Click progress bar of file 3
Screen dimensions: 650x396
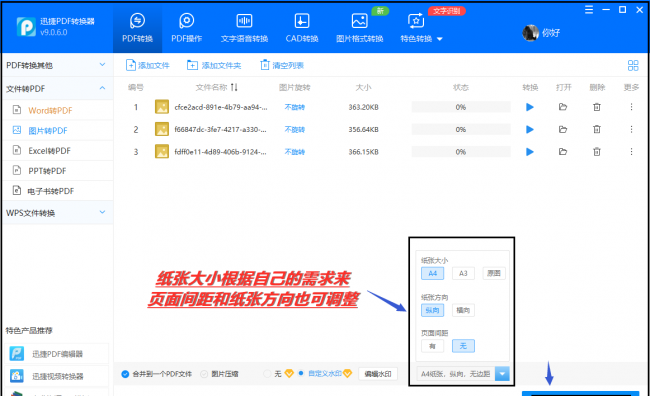pyautogui.click(x=461, y=152)
